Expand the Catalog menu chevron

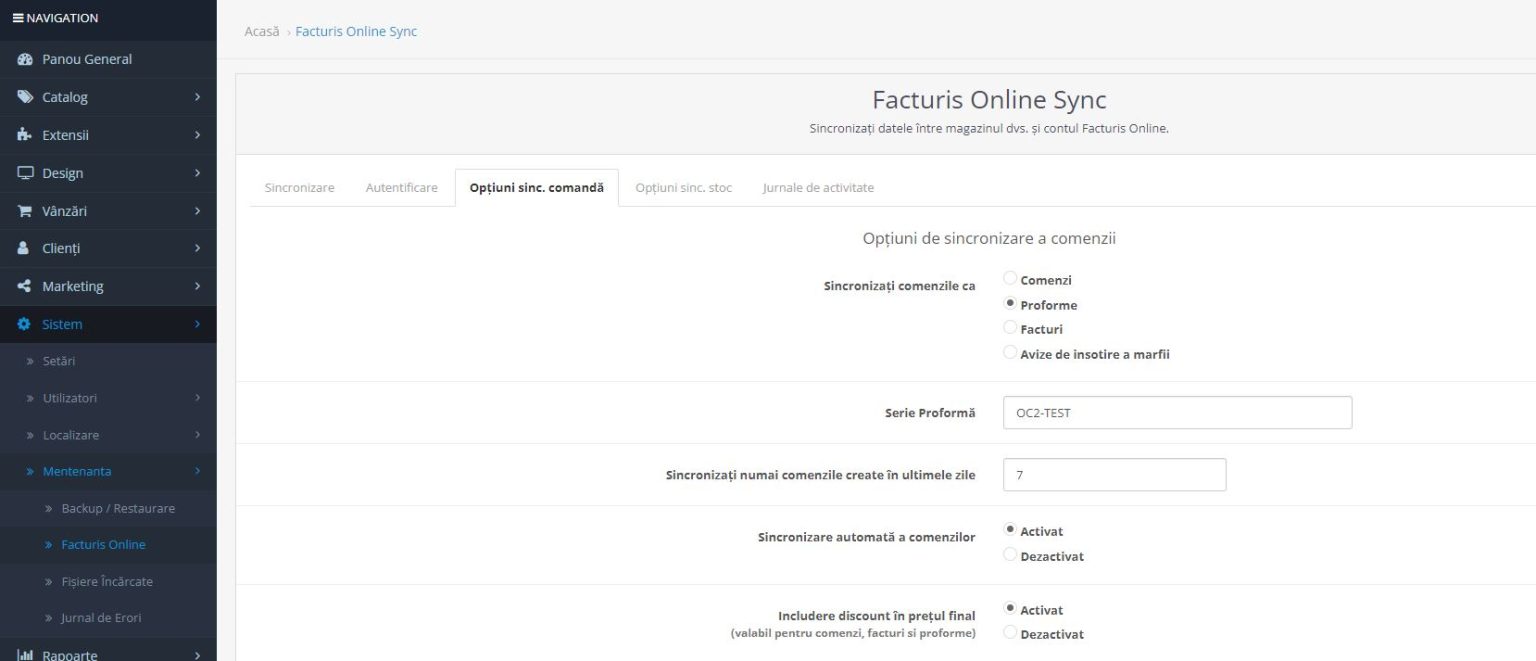197,97
